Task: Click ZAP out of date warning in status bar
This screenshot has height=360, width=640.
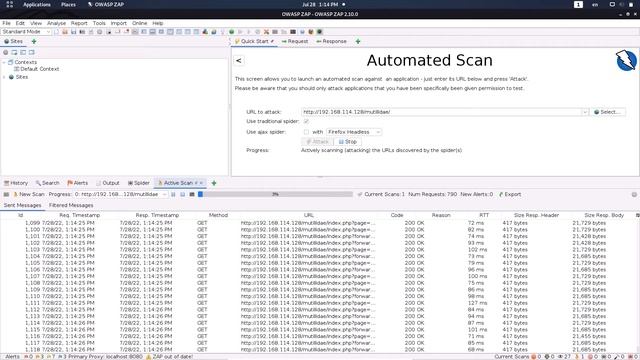Action: point(169,357)
